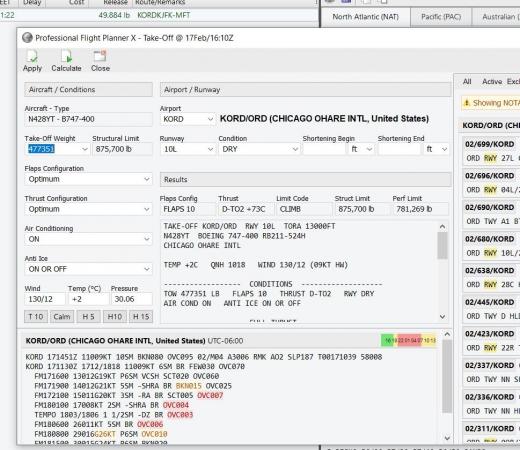The height and width of the screenshot is (450, 520).
Task: Click the Shortening Begin input field
Action: pyautogui.click(x=324, y=149)
